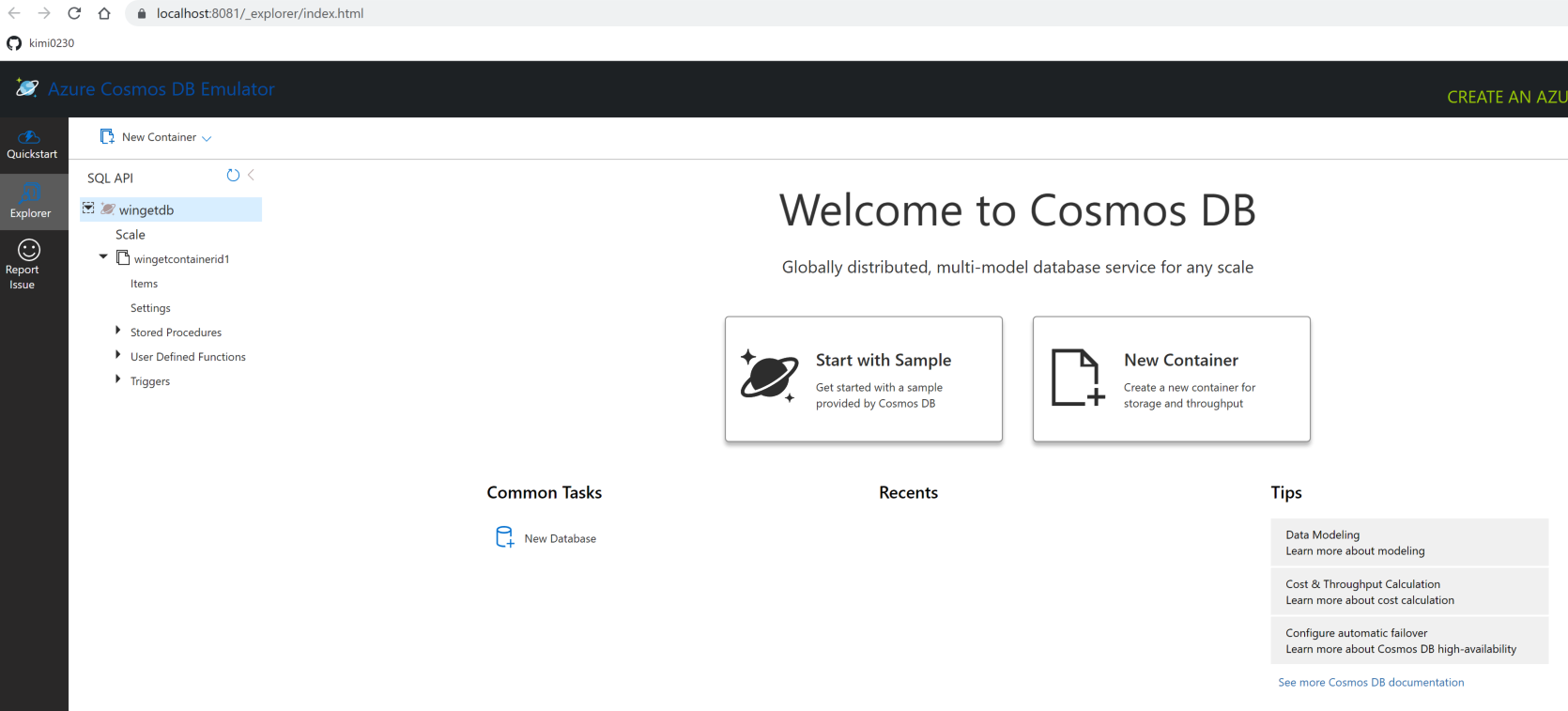
Task: Click the New Database common task
Action: point(546,538)
